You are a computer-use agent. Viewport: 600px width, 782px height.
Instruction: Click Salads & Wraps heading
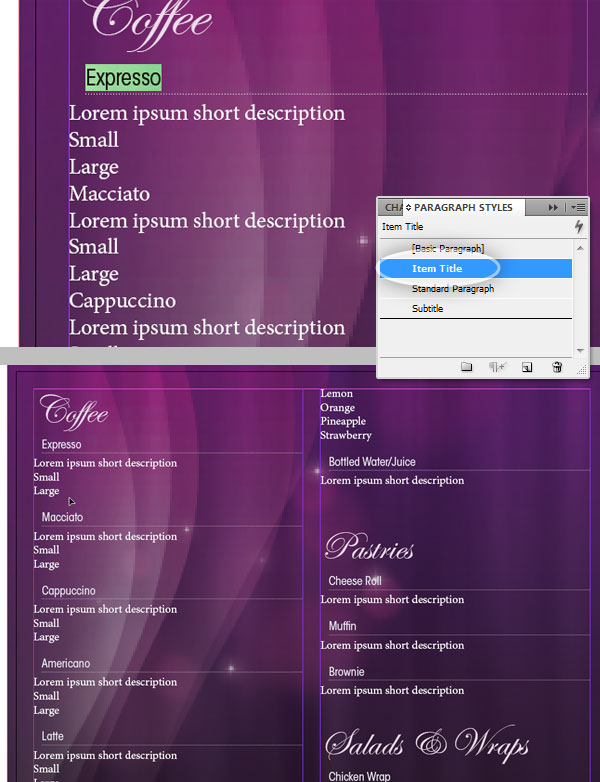coord(427,743)
